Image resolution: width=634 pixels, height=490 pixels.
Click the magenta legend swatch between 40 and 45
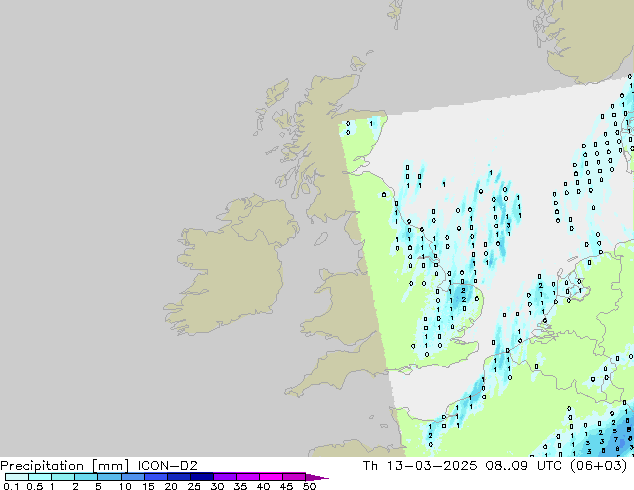(x=271, y=477)
